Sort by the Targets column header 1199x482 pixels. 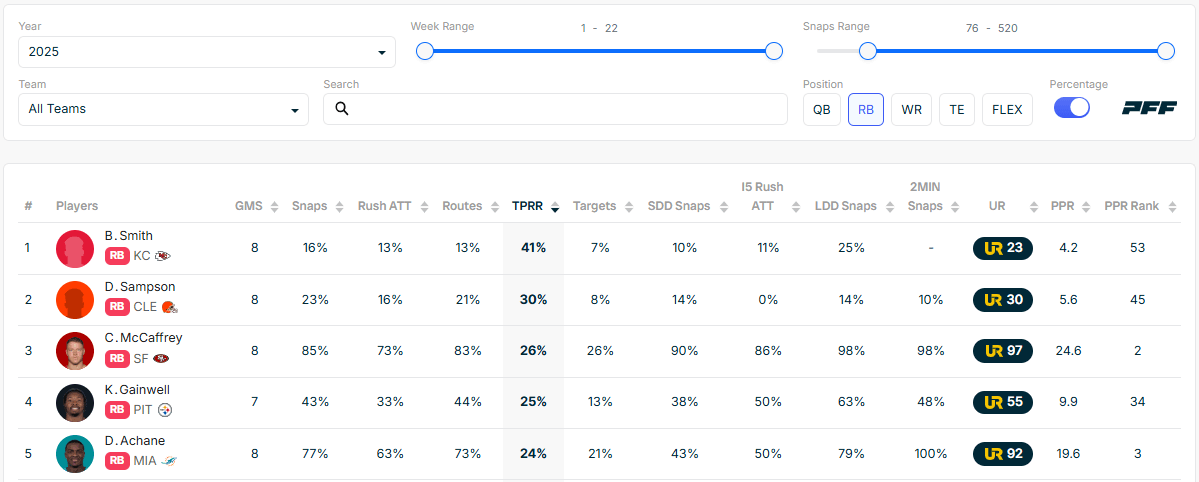(594, 206)
